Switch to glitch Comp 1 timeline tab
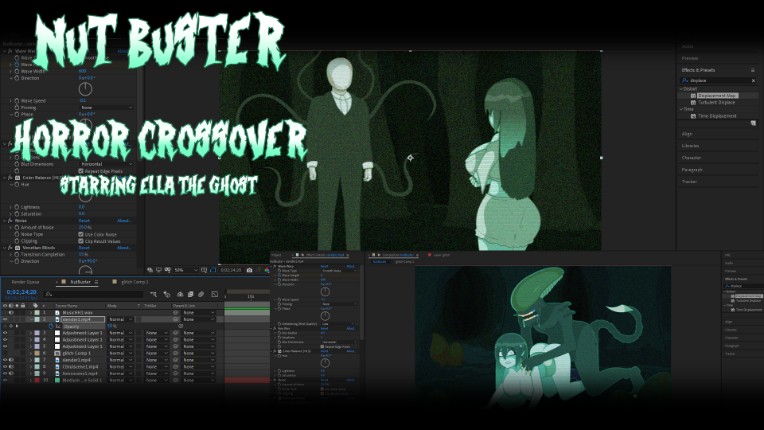This screenshot has height=430, width=764. [x=134, y=282]
